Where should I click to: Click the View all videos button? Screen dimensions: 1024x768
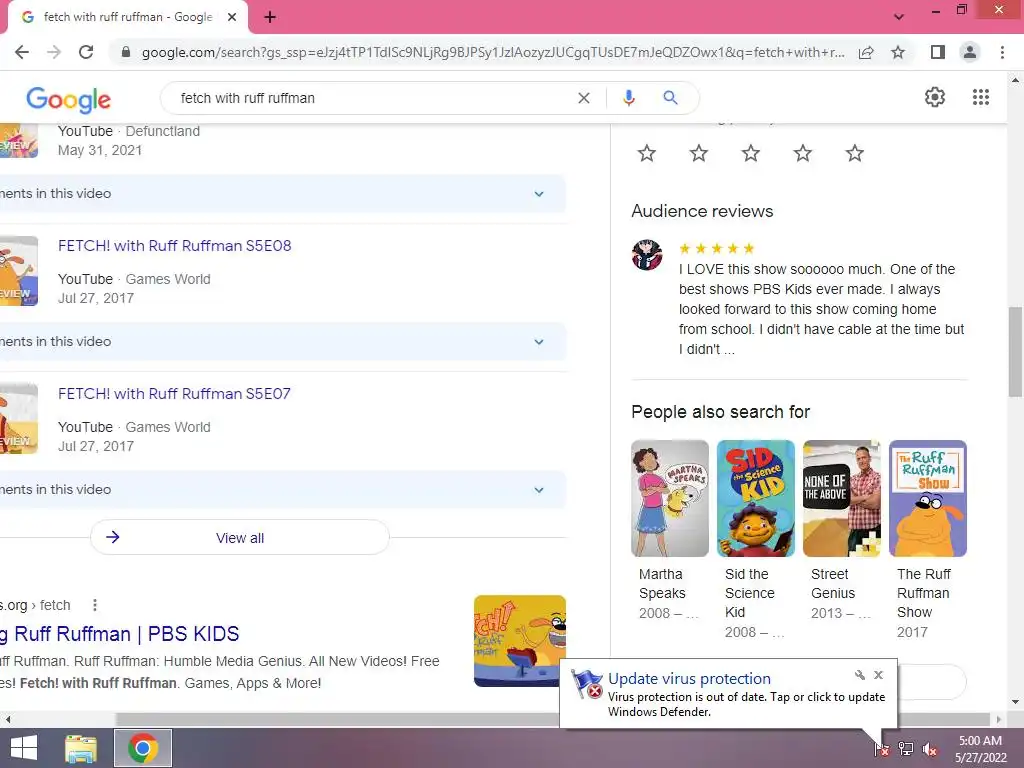pyautogui.click(x=240, y=537)
